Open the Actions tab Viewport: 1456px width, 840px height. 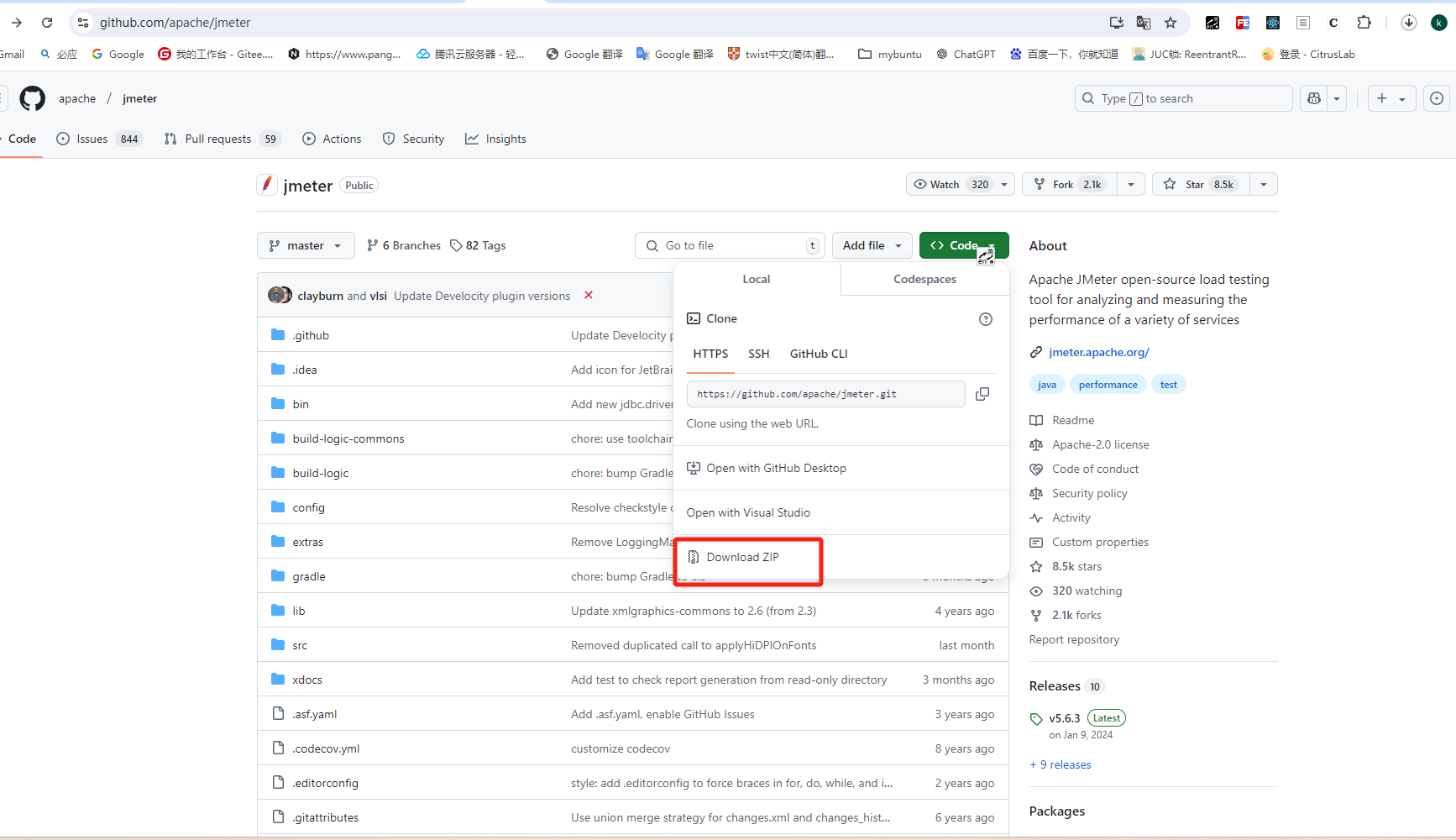[332, 139]
